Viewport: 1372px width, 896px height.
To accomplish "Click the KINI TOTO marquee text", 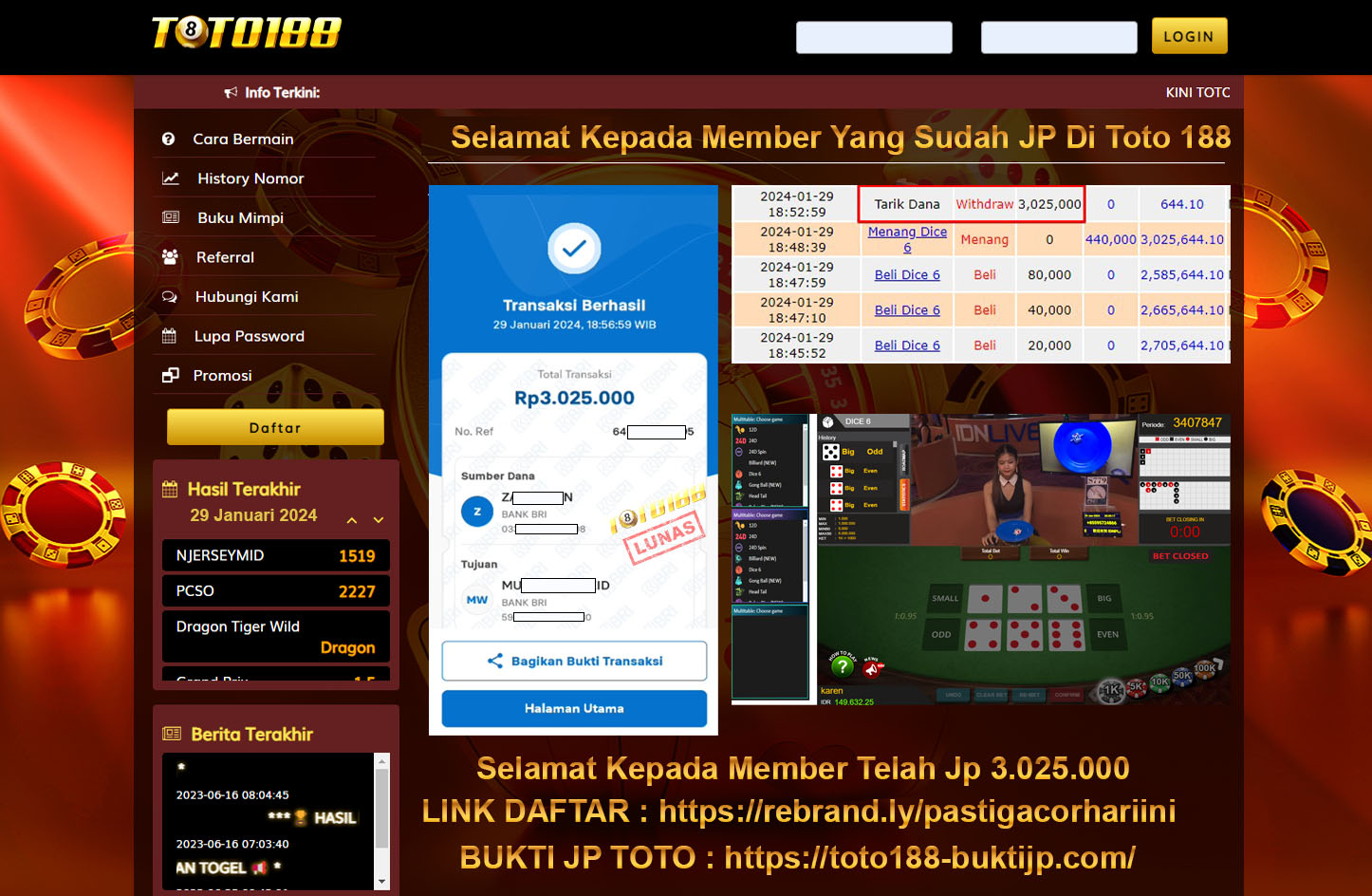I will (1198, 92).
